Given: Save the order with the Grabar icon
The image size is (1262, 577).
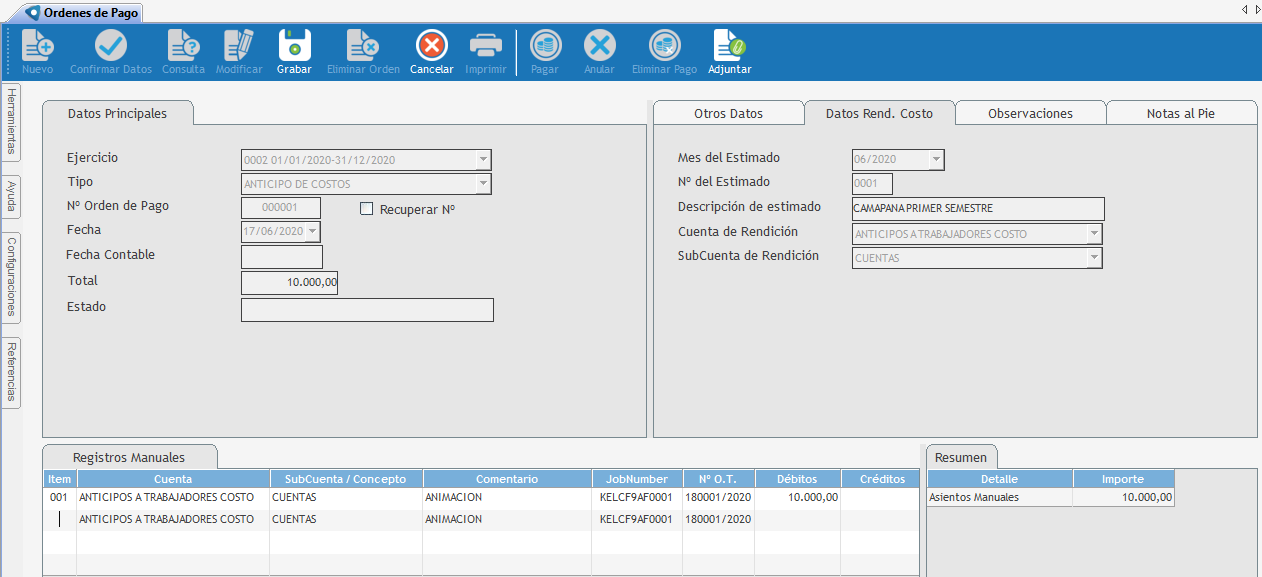Looking at the screenshot, I should [x=294, y=46].
